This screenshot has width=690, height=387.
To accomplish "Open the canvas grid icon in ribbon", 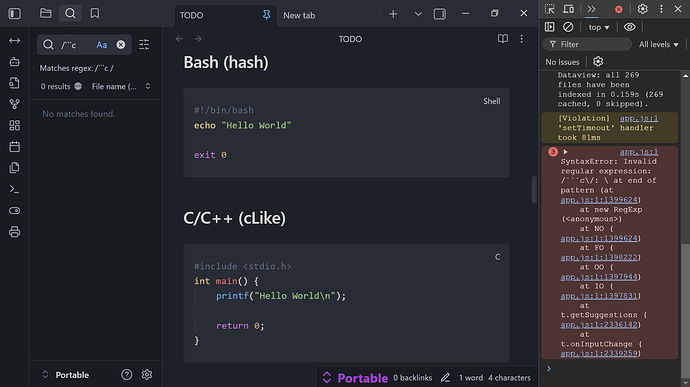I will pos(15,125).
